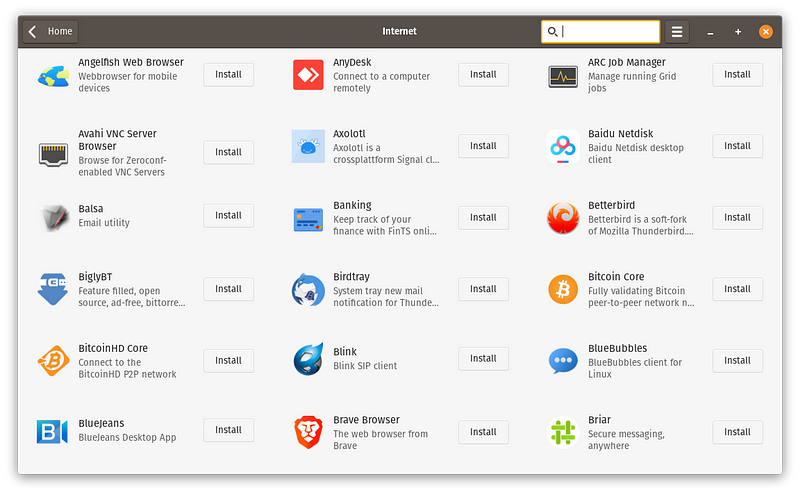Install Briar
Screen dimensions: 800x494
pos(737,432)
